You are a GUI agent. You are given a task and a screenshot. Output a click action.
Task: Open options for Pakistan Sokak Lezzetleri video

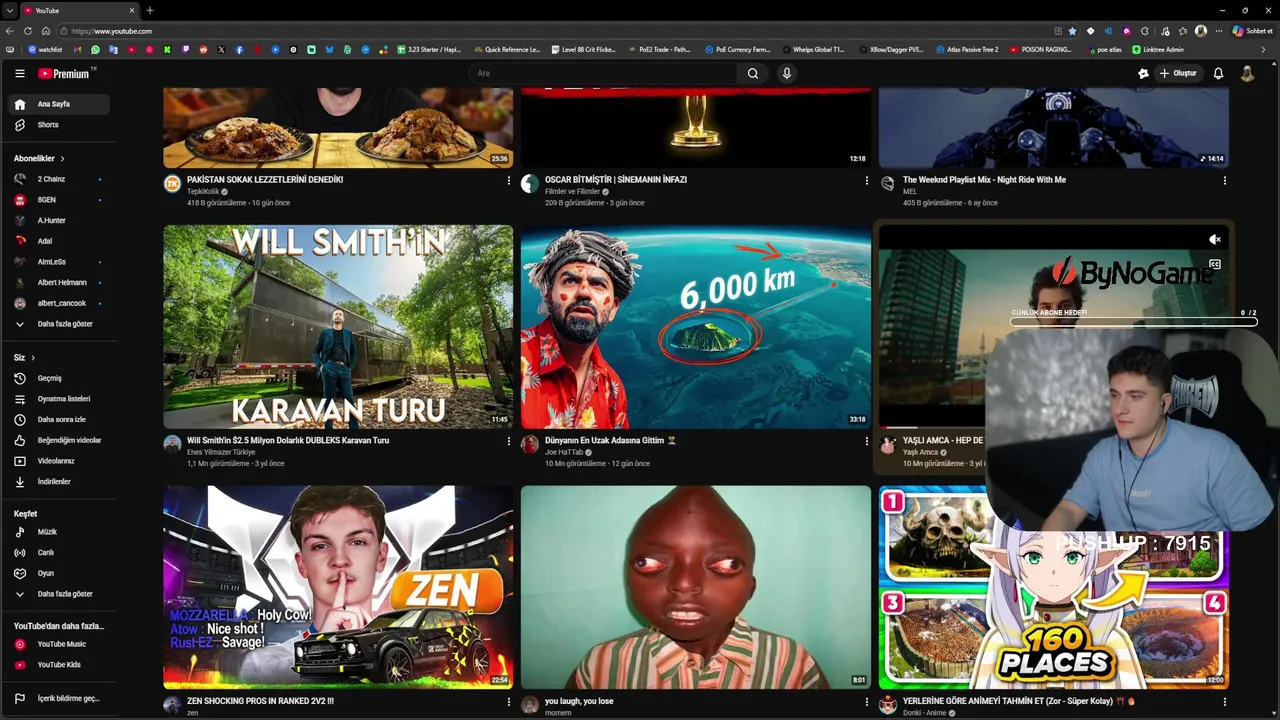509,181
